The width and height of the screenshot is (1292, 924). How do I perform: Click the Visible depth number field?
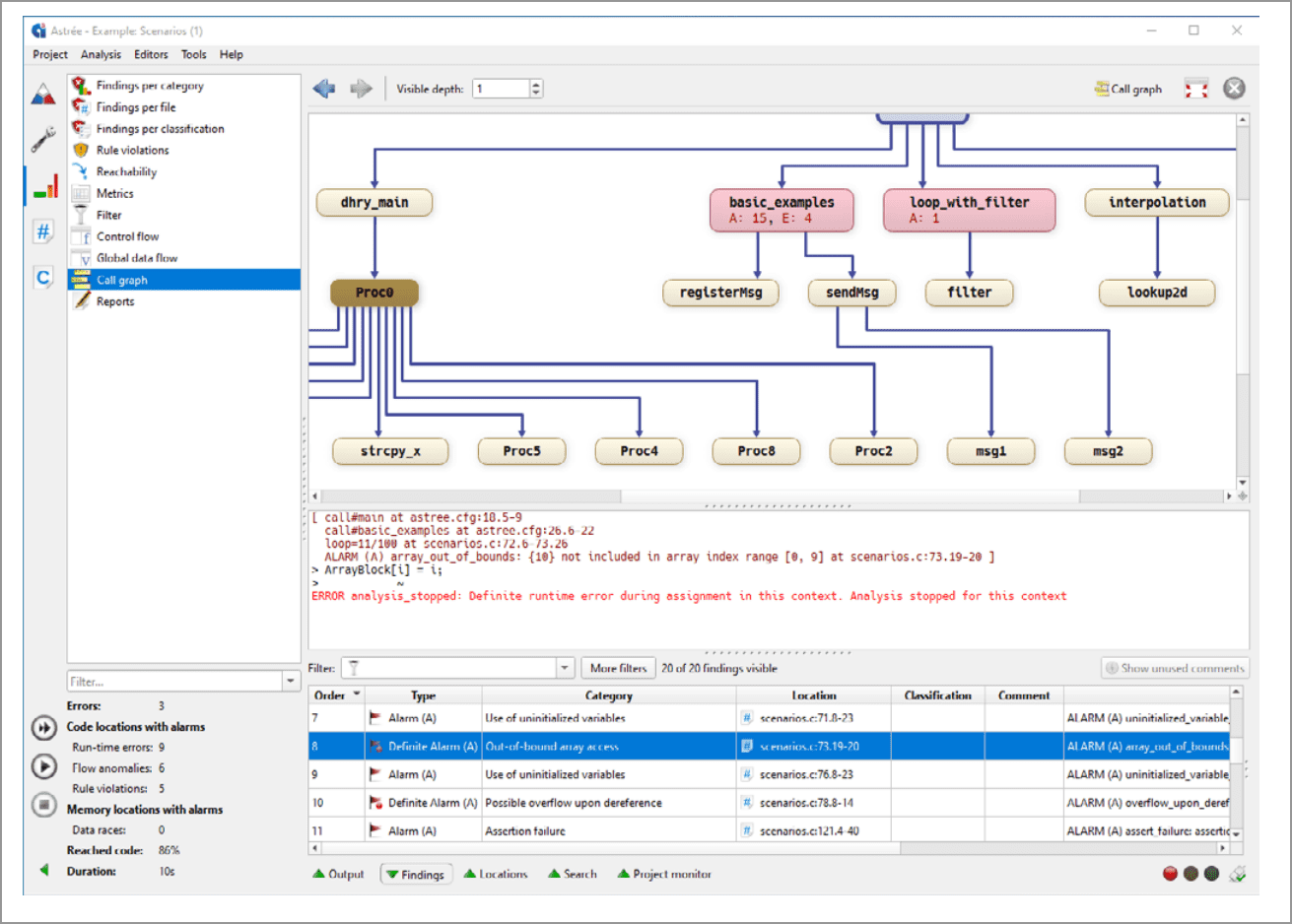501,89
